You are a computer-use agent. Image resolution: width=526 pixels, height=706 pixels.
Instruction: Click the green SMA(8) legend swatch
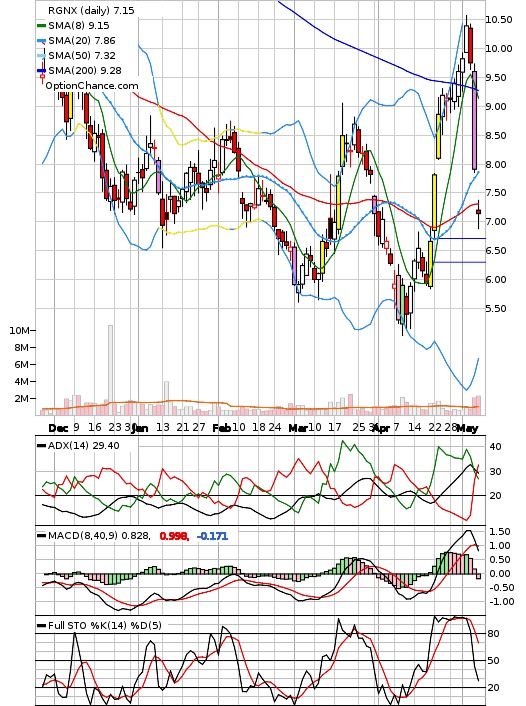(x=41, y=26)
